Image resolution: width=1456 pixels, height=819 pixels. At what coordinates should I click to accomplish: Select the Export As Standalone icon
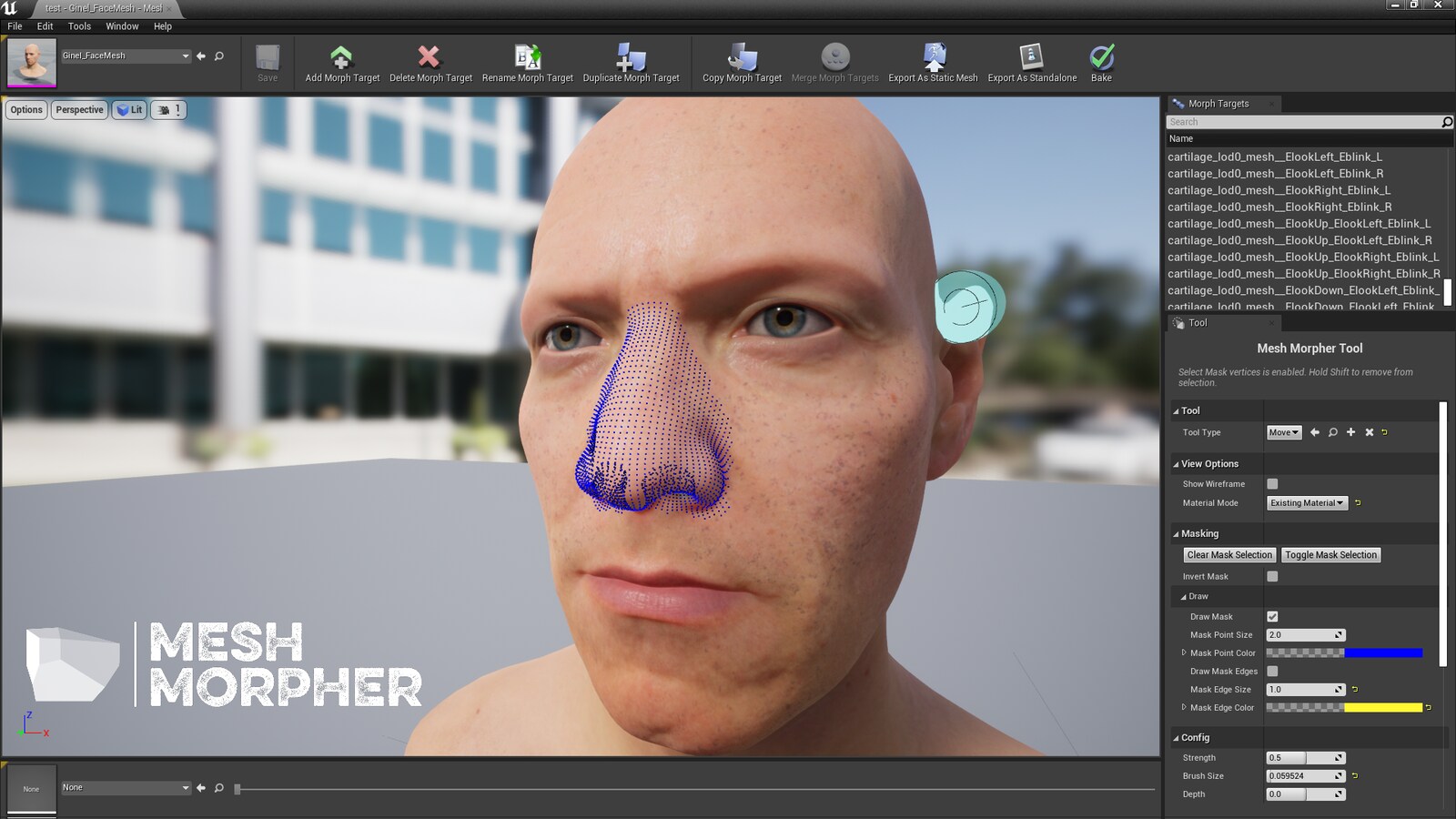point(1031,56)
